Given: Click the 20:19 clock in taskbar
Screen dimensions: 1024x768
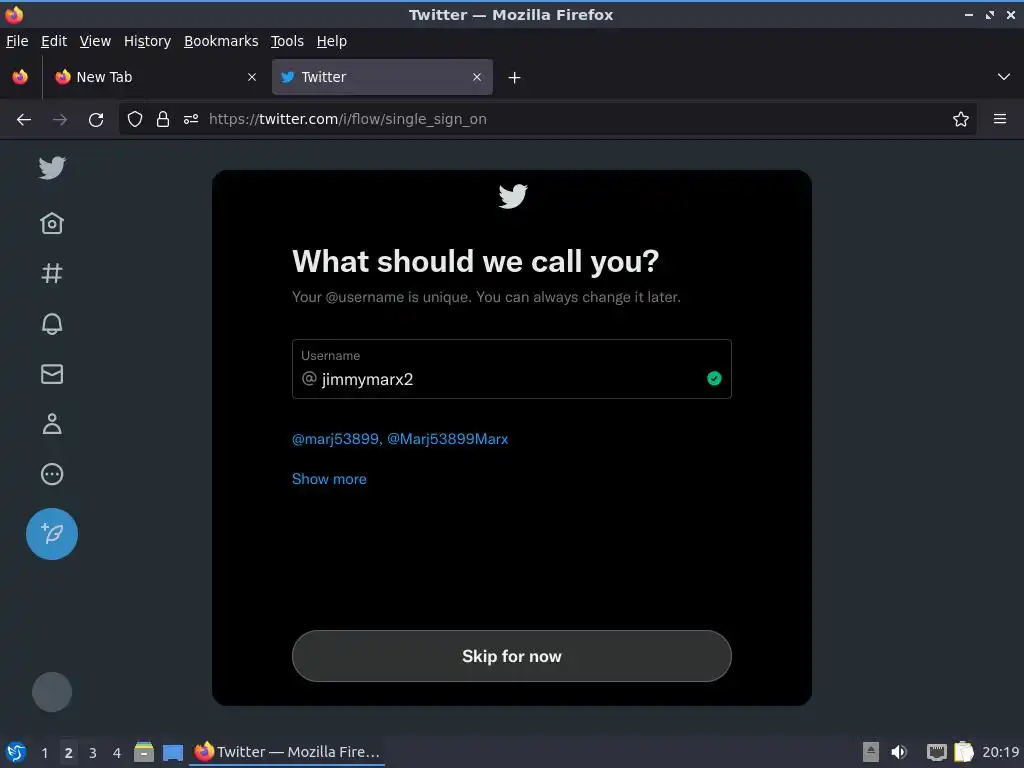Looking at the screenshot, I should tap(1000, 752).
